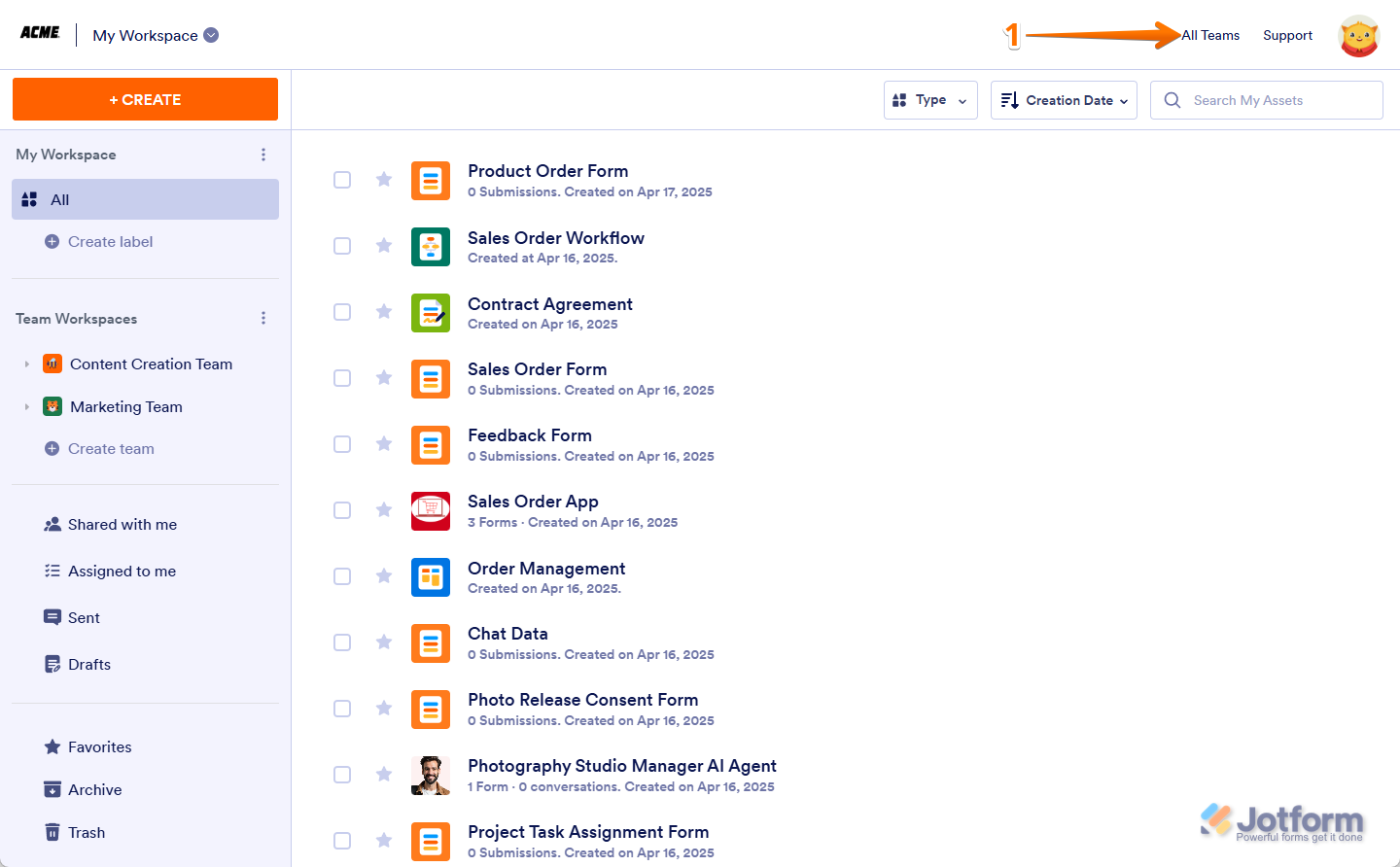This screenshot has width=1400, height=867.
Task: Open the Sales Order App red icon
Action: (x=430, y=511)
